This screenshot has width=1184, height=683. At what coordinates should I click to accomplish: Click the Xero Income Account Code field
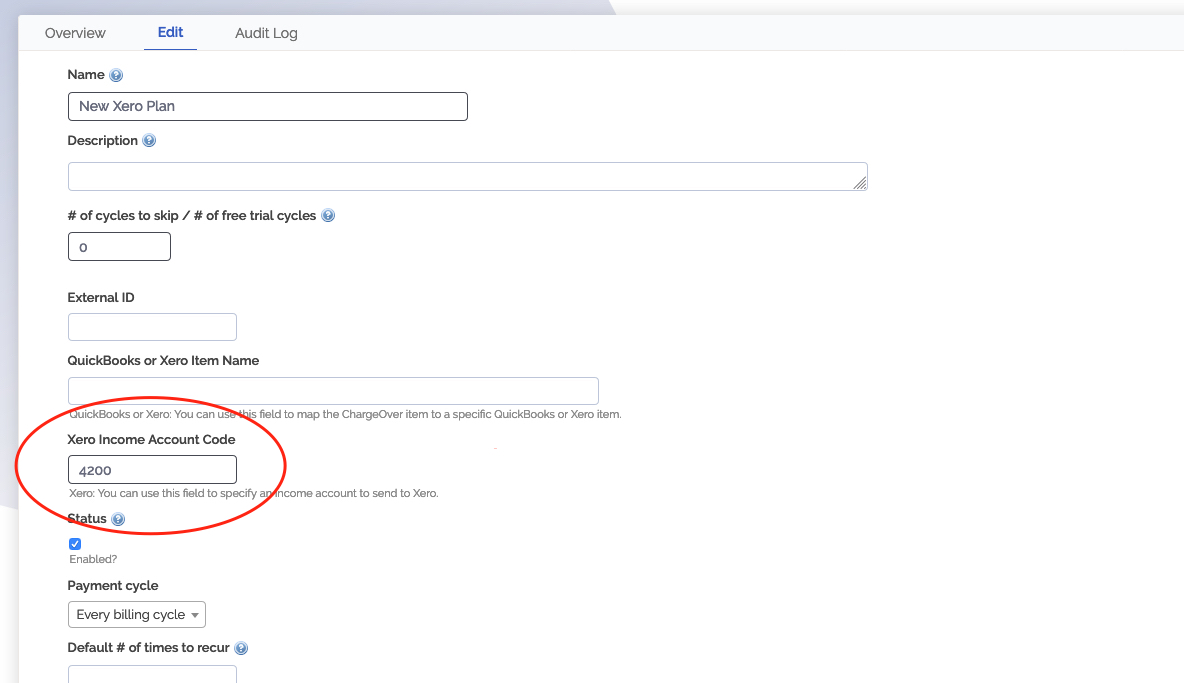152,469
